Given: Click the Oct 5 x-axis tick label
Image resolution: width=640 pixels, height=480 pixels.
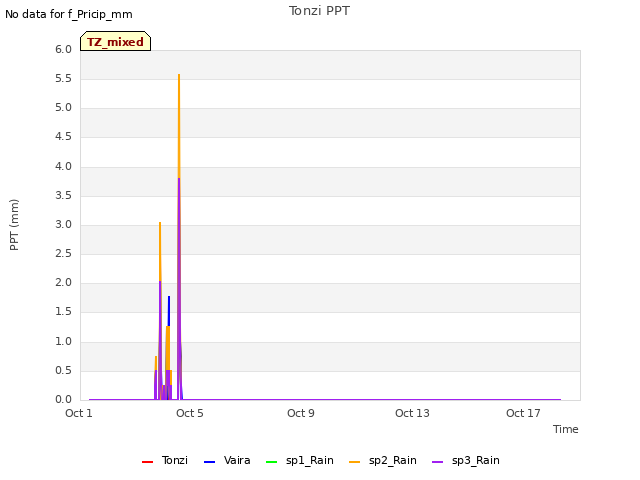Looking at the screenshot, I should (190, 413).
